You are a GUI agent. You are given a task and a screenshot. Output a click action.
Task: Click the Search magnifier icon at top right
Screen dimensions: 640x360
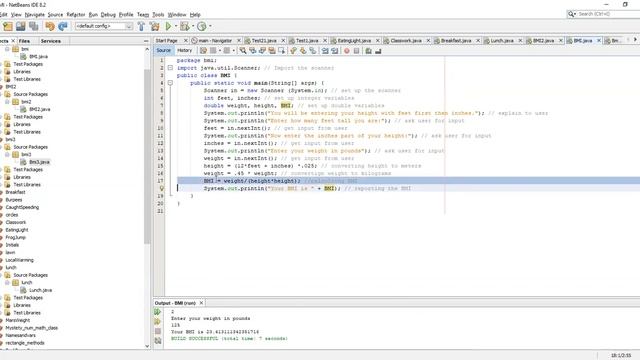coord(572,14)
